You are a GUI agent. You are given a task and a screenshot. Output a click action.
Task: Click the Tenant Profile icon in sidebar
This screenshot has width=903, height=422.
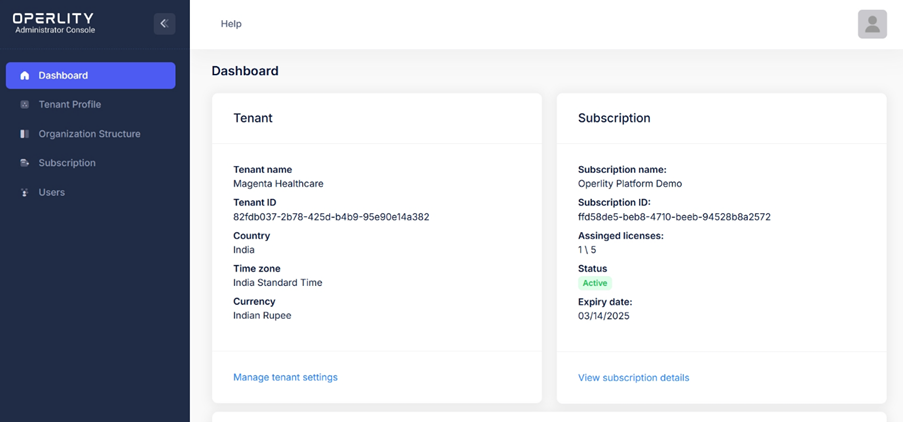point(25,105)
